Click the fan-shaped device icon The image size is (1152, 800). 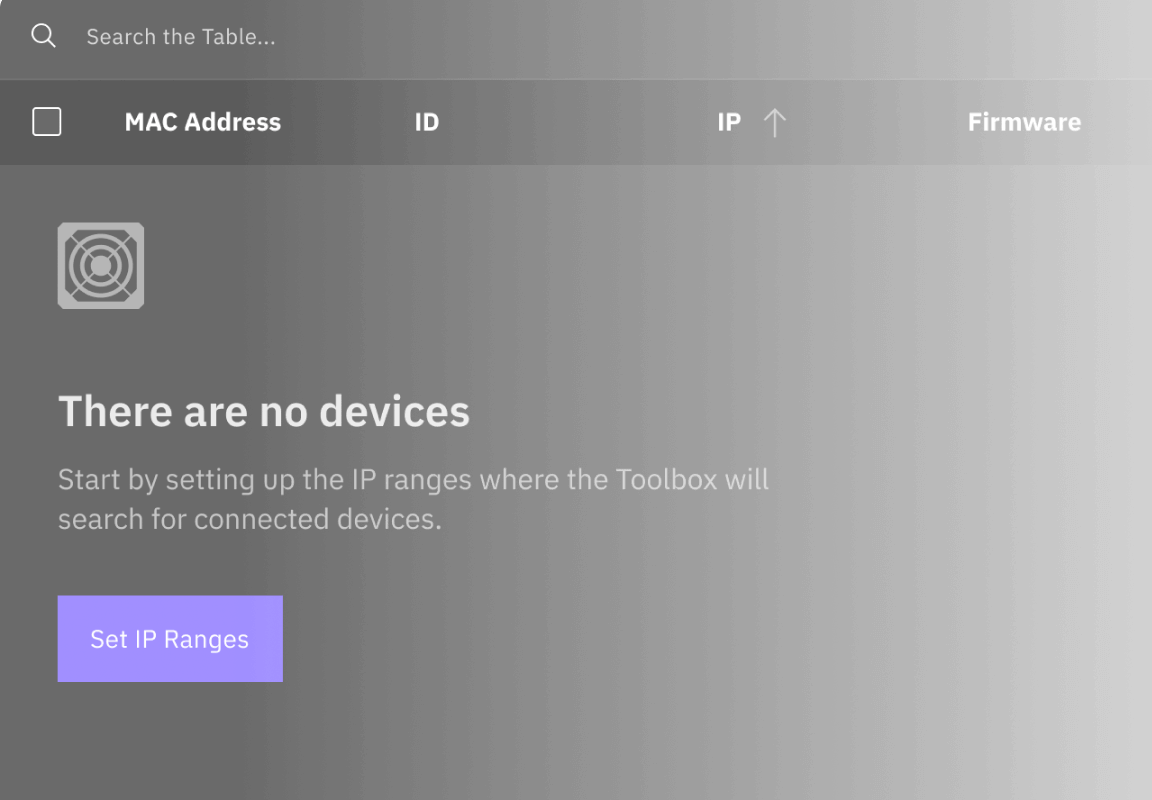click(x=101, y=266)
